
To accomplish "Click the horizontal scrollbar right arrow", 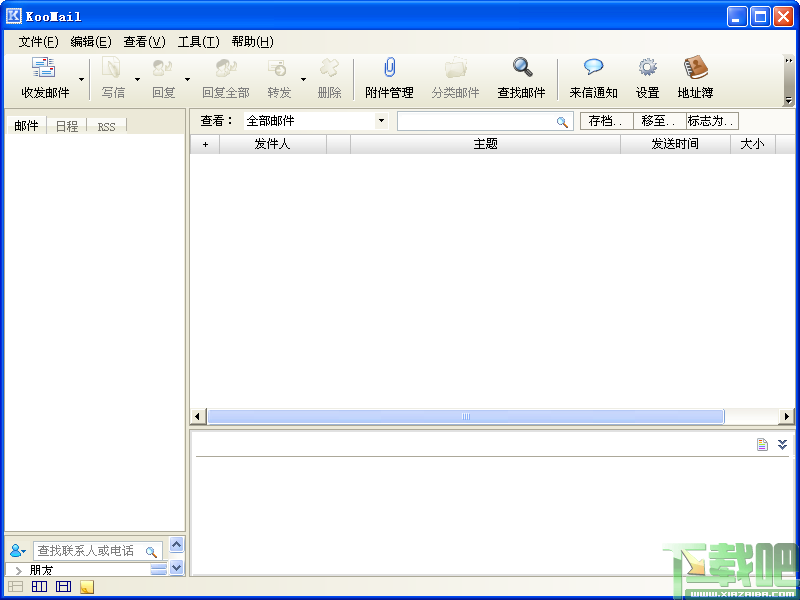I will click(x=787, y=416).
